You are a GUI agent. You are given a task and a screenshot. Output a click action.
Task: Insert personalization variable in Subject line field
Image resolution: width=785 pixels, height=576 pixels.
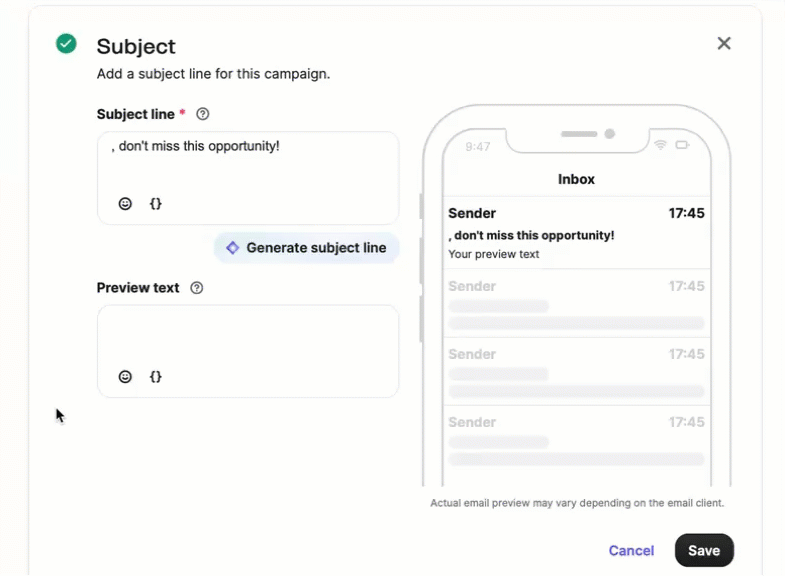click(156, 204)
